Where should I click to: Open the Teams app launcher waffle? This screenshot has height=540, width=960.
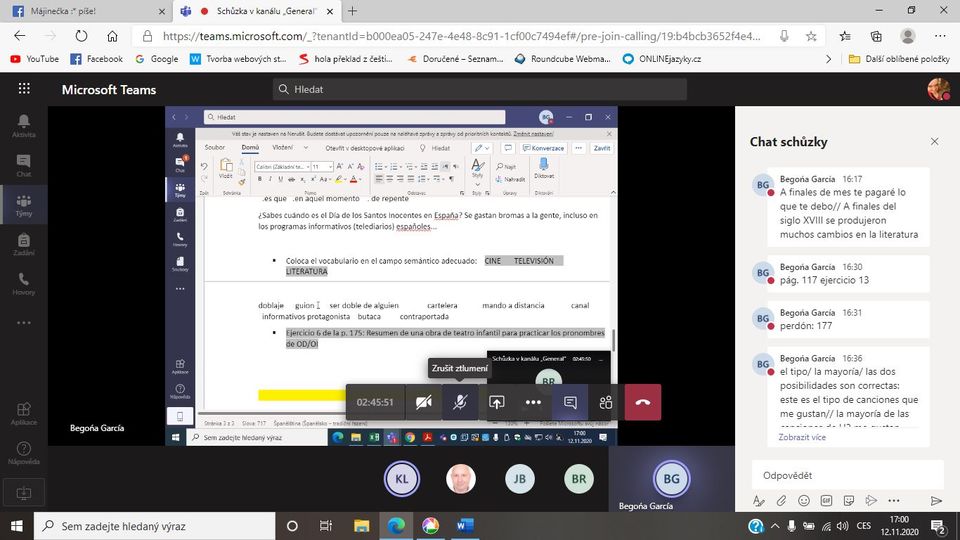24,89
